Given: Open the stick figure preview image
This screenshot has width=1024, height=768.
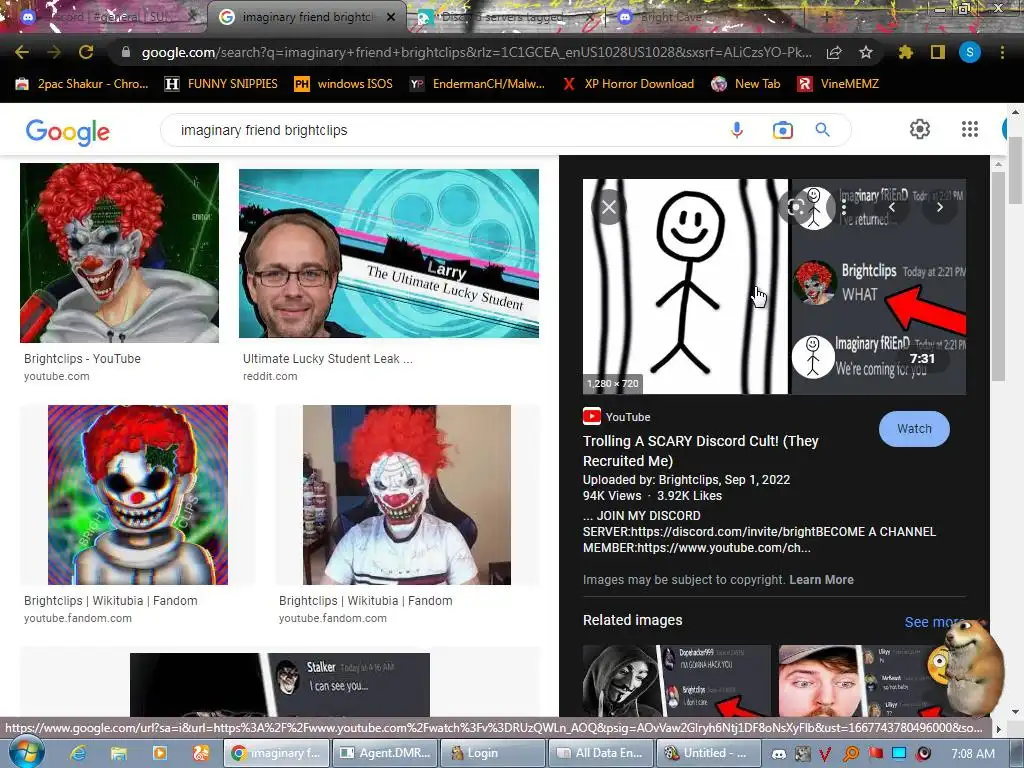Looking at the screenshot, I should [774, 286].
